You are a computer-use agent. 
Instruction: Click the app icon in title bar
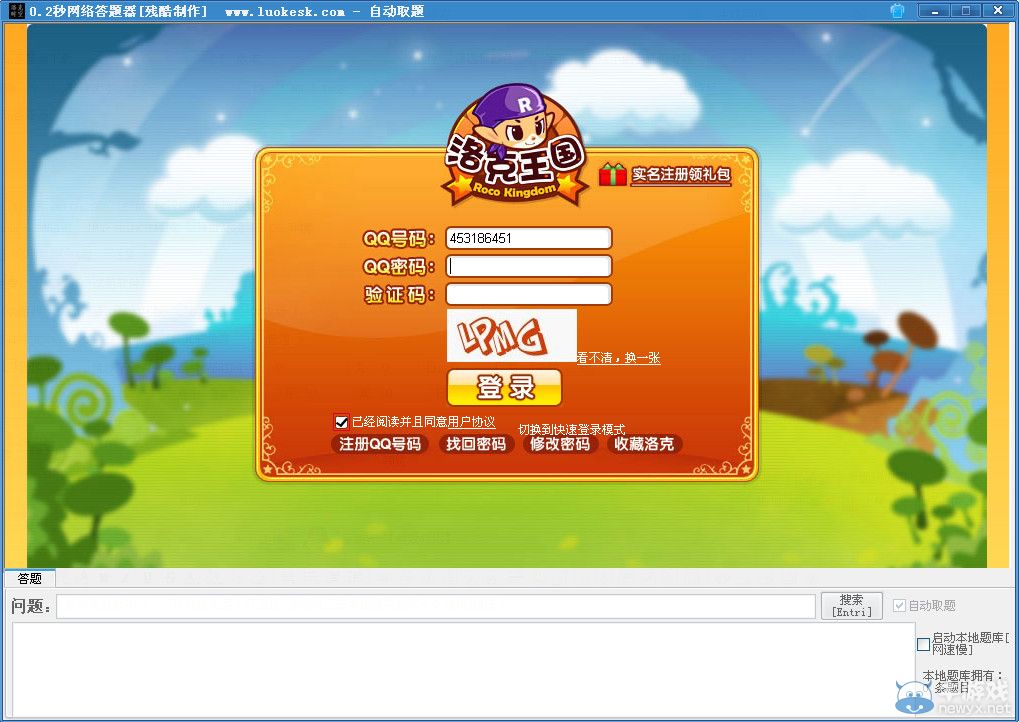point(17,10)
